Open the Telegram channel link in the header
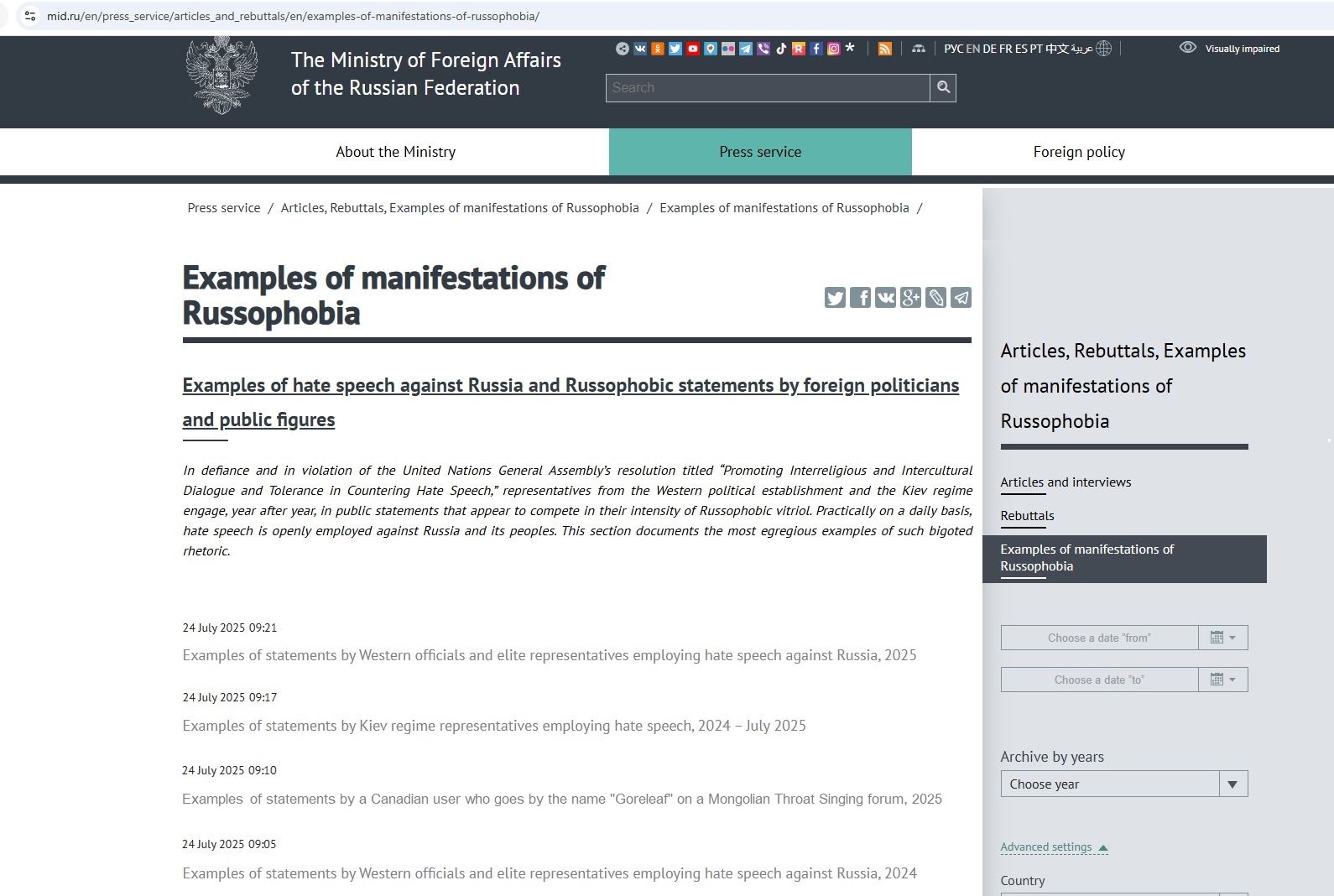The image size is (1334, 896). [746, 49]
